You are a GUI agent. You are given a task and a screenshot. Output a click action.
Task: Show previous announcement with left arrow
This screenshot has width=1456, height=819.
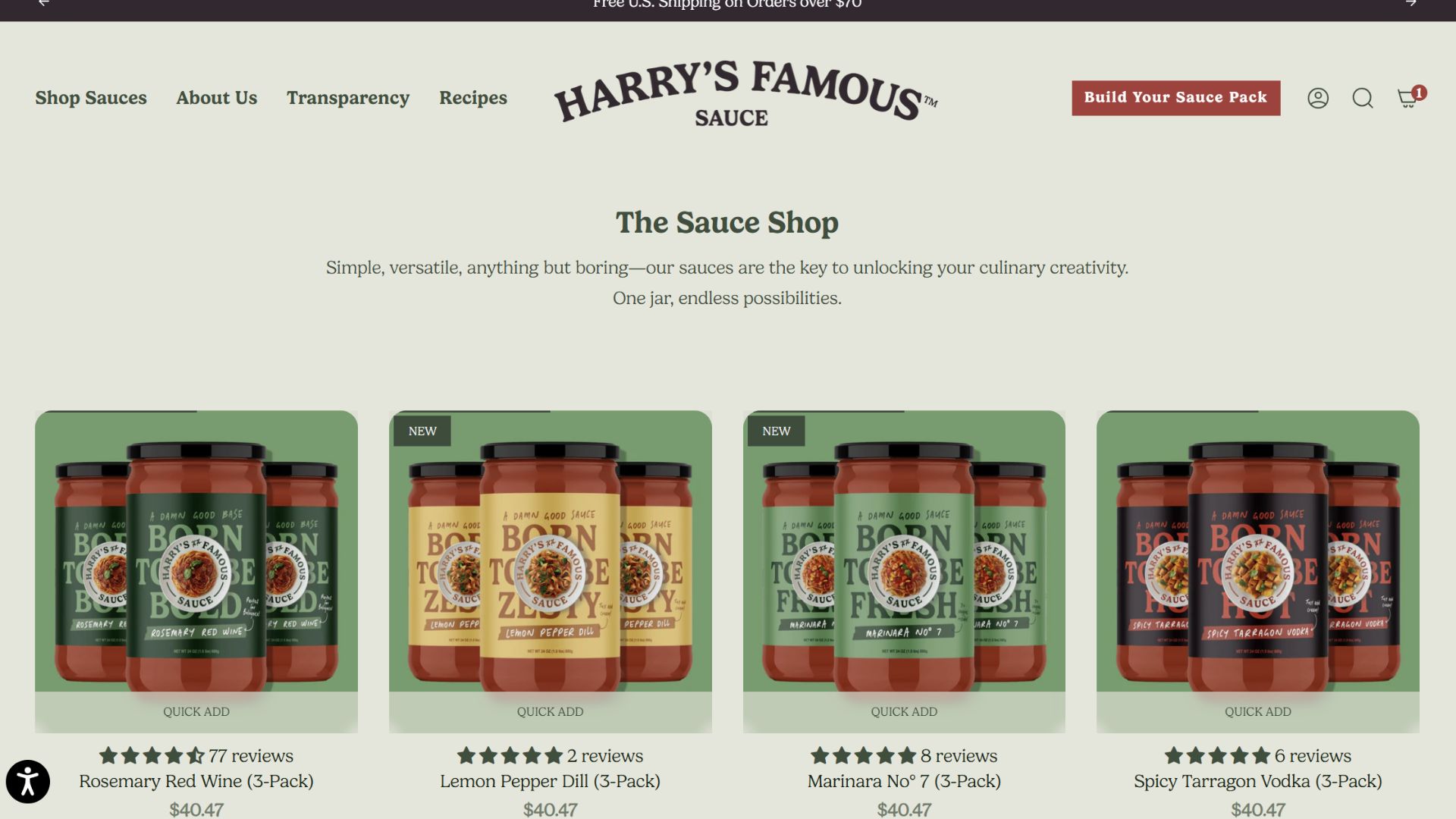point(44,3)
